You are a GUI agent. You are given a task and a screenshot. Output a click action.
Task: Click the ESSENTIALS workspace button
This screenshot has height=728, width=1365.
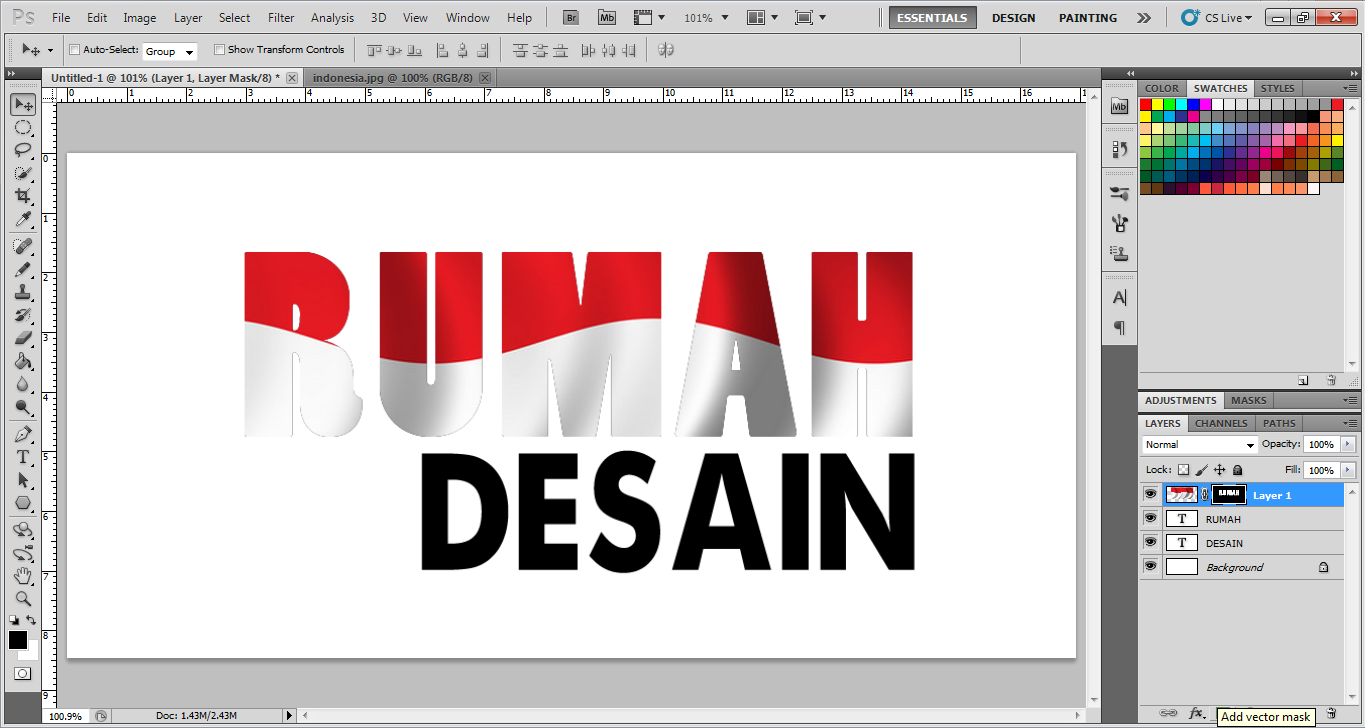932,17
